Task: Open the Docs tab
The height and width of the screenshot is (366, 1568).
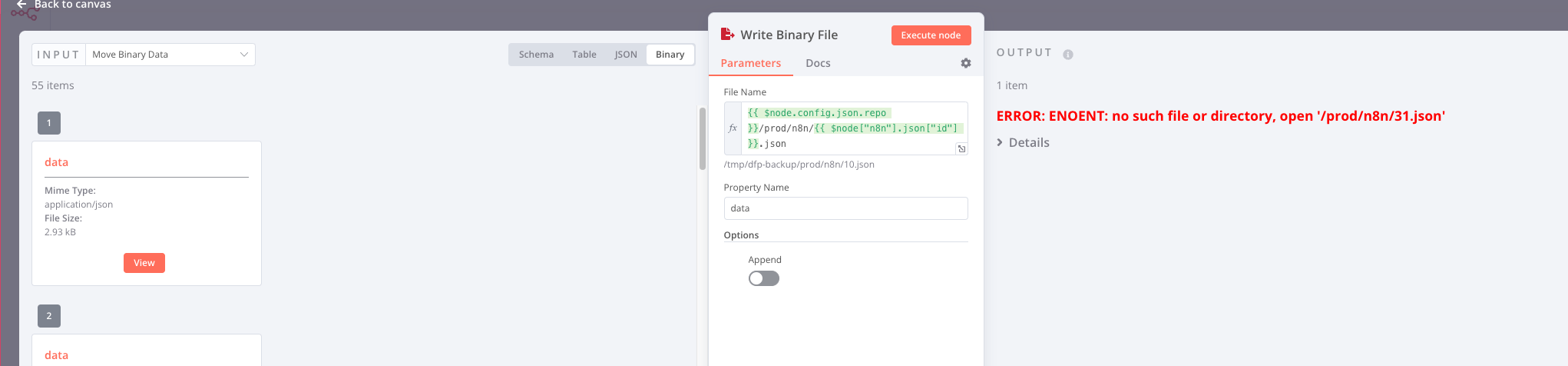Action: point(818,63)
